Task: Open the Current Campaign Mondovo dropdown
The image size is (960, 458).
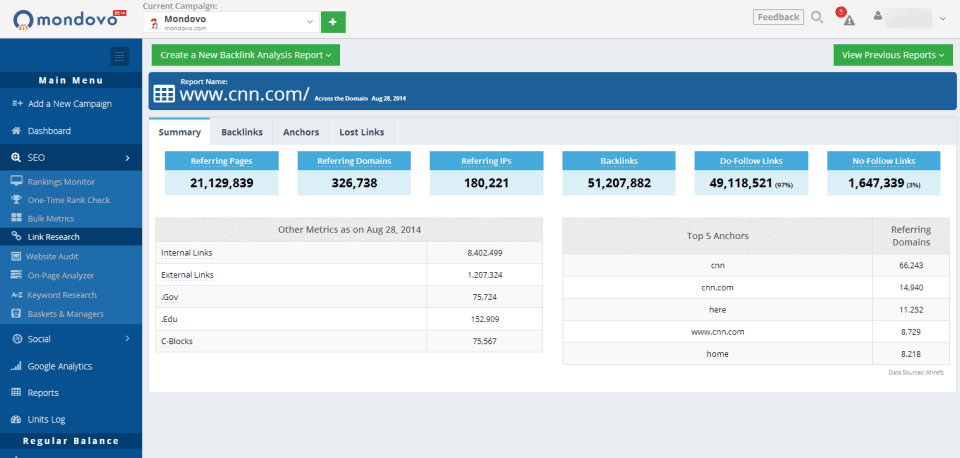Action: (x=231, y=23)
